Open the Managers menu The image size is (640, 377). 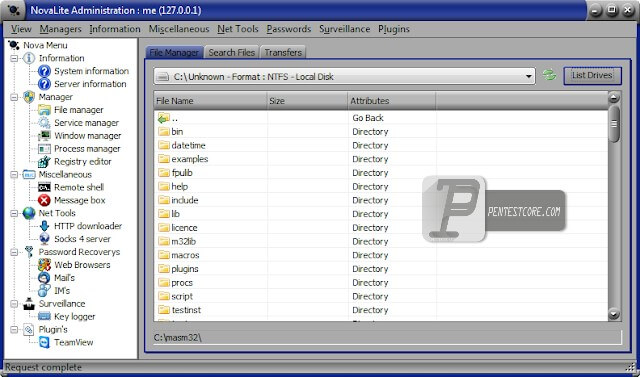pyautogui.click(x=60, y=29)
